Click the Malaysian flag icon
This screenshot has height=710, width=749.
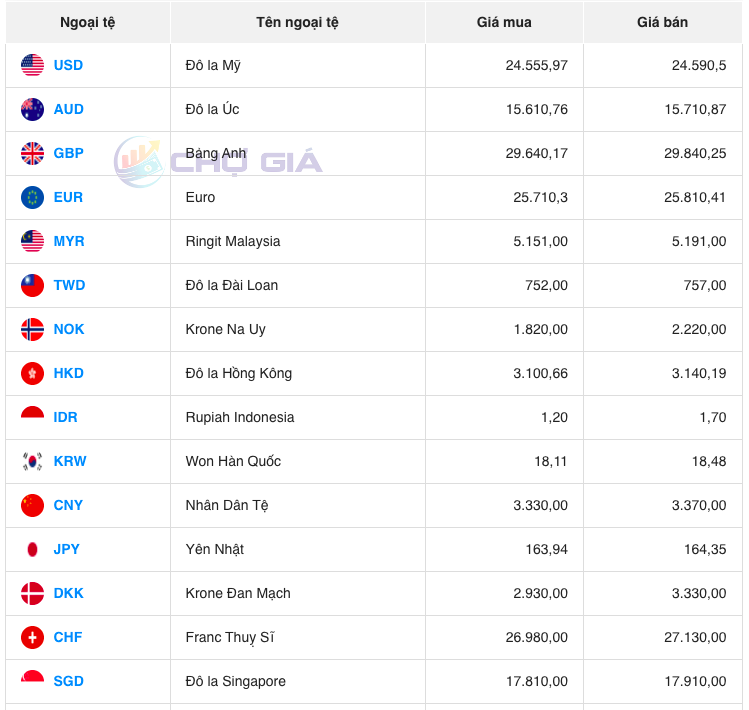pyautogui.click(x=32, y=241)
